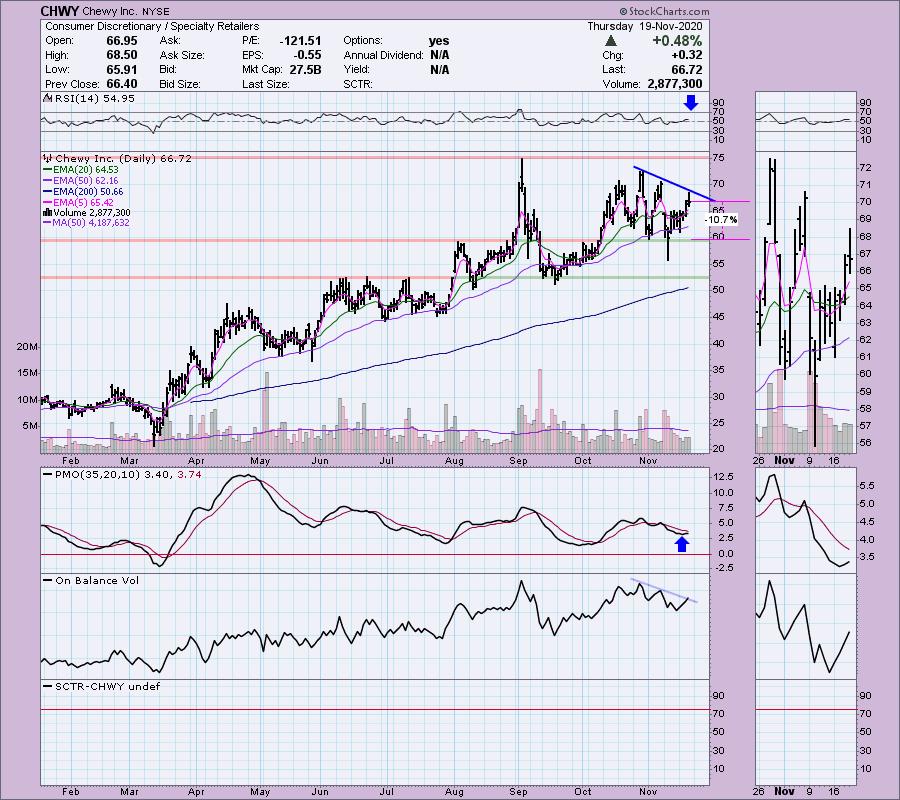Click the Annual Dividend N/A value
Viewport: 900px width, 800px height.
[440, 55]
